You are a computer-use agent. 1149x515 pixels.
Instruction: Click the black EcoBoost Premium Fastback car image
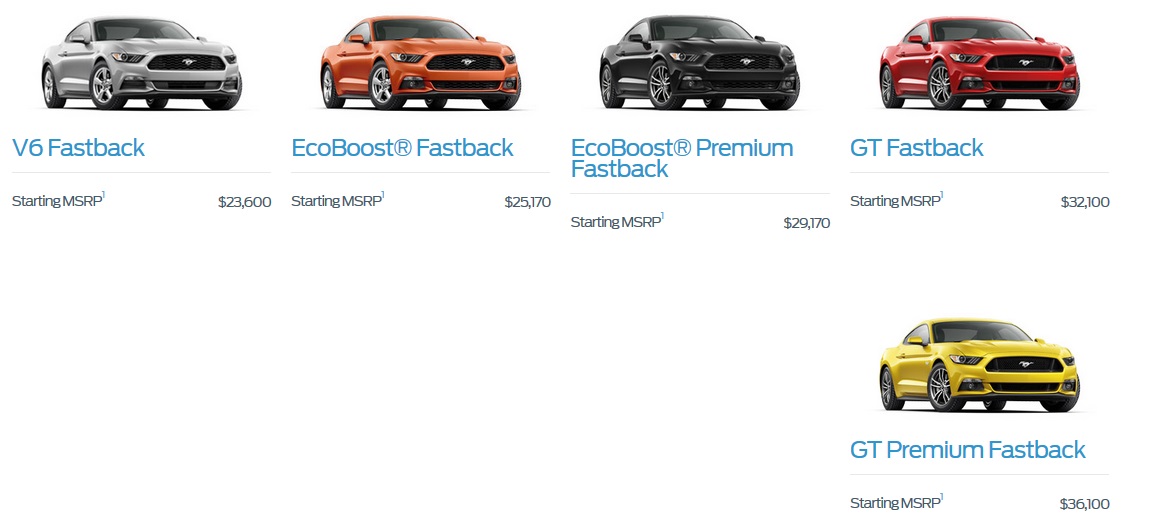click(x=699, y=63)
